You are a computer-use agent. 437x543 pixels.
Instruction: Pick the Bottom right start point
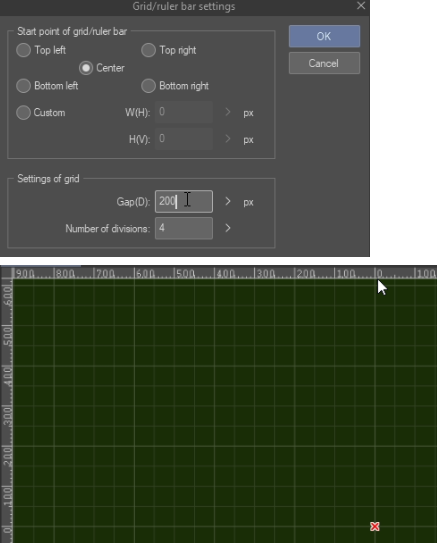point(148,86)
